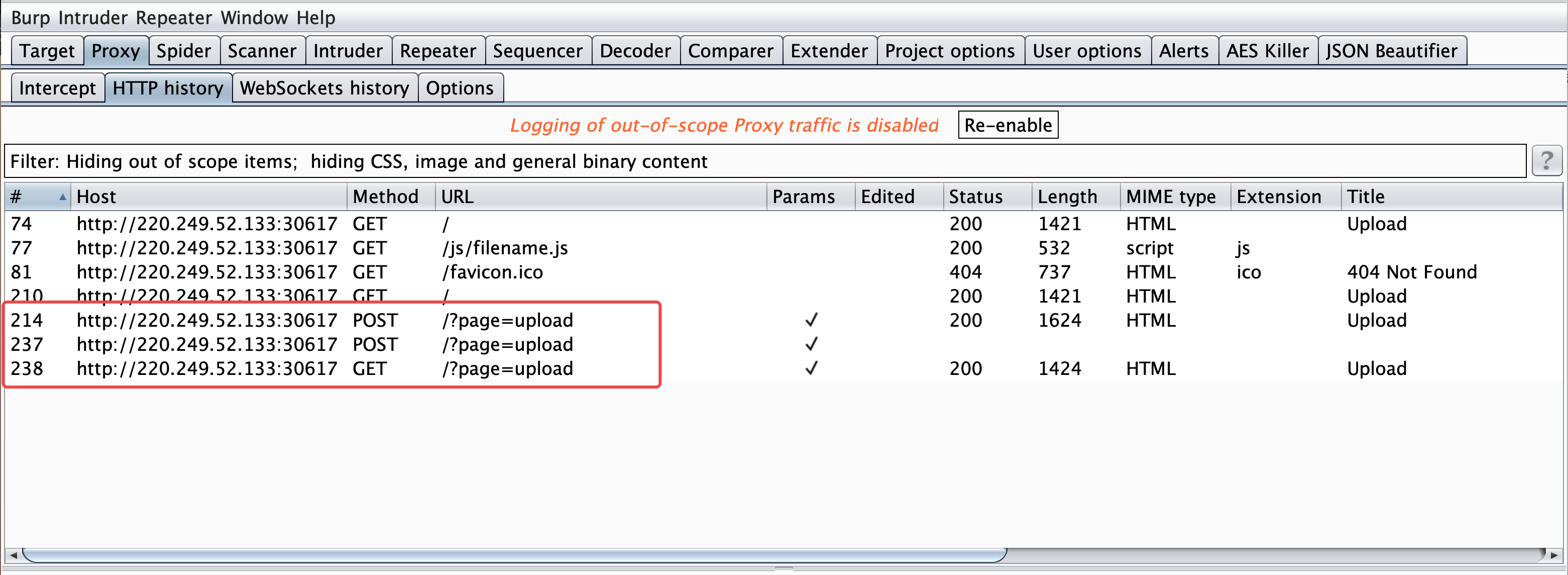1568x575 pixels.
Task: Switch to the Decoder tab
Action: (635, 51)
